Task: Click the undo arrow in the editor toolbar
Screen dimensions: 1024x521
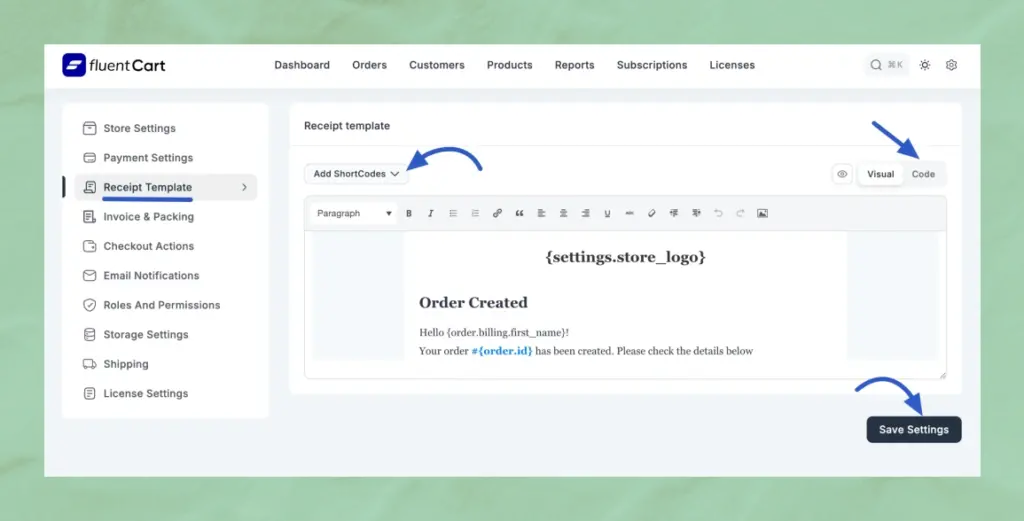Action: (x=718, y=213)
